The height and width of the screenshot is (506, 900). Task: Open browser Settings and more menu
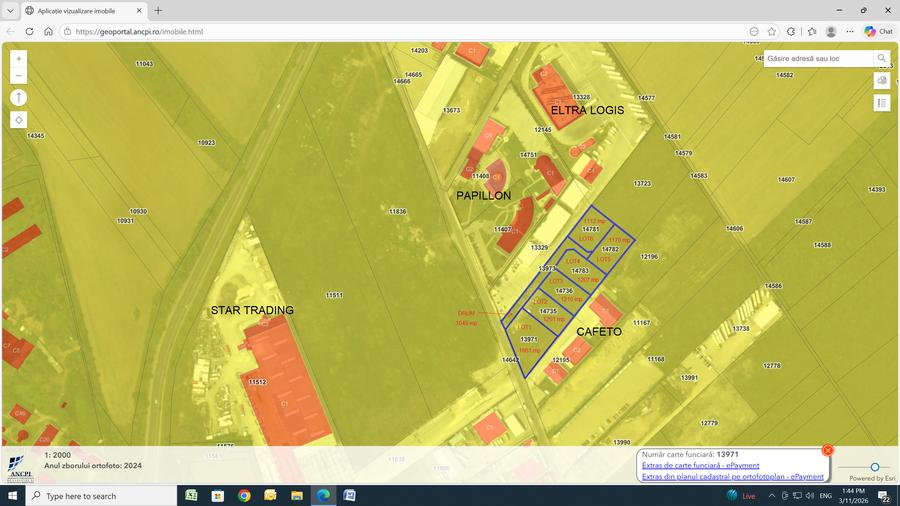point(849,31)
